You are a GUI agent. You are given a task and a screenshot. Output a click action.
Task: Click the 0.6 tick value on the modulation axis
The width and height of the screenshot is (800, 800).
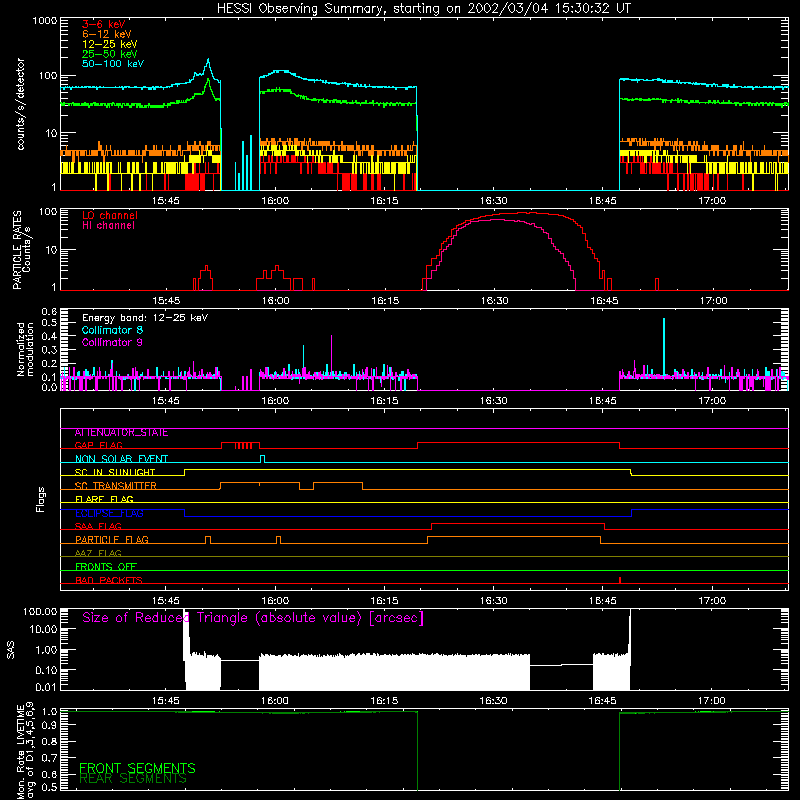coord(49,311)
